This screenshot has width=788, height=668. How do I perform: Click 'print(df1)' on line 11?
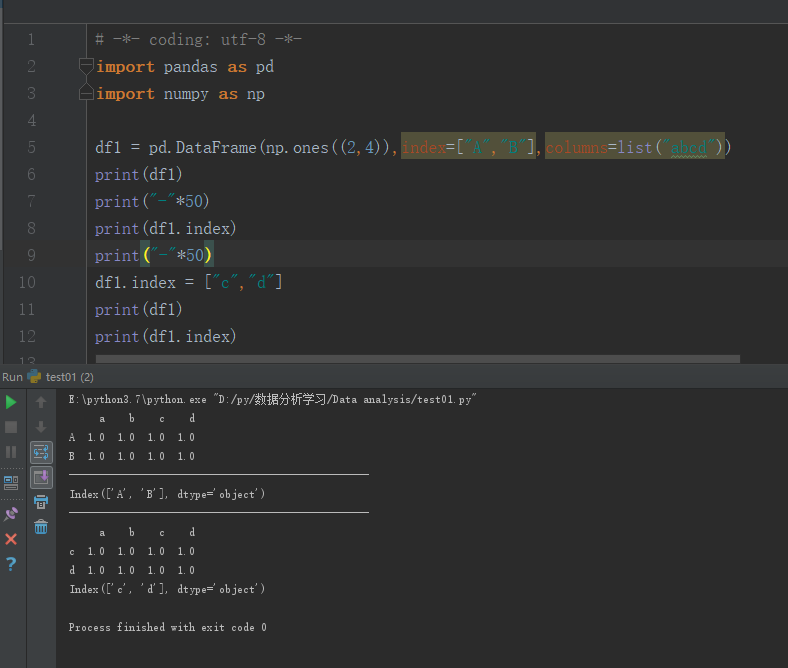click(x=139, y=310)
